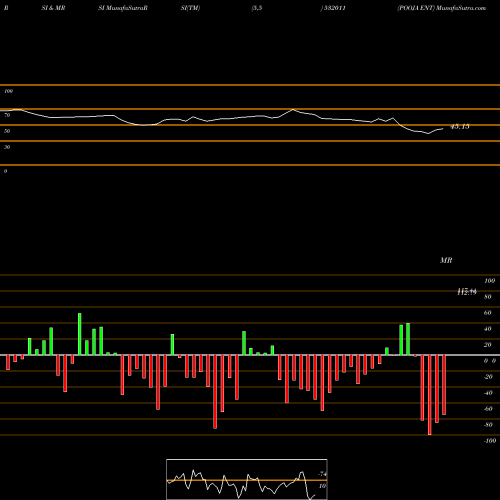Click the -100 label on MR axis

coord(490,441)
